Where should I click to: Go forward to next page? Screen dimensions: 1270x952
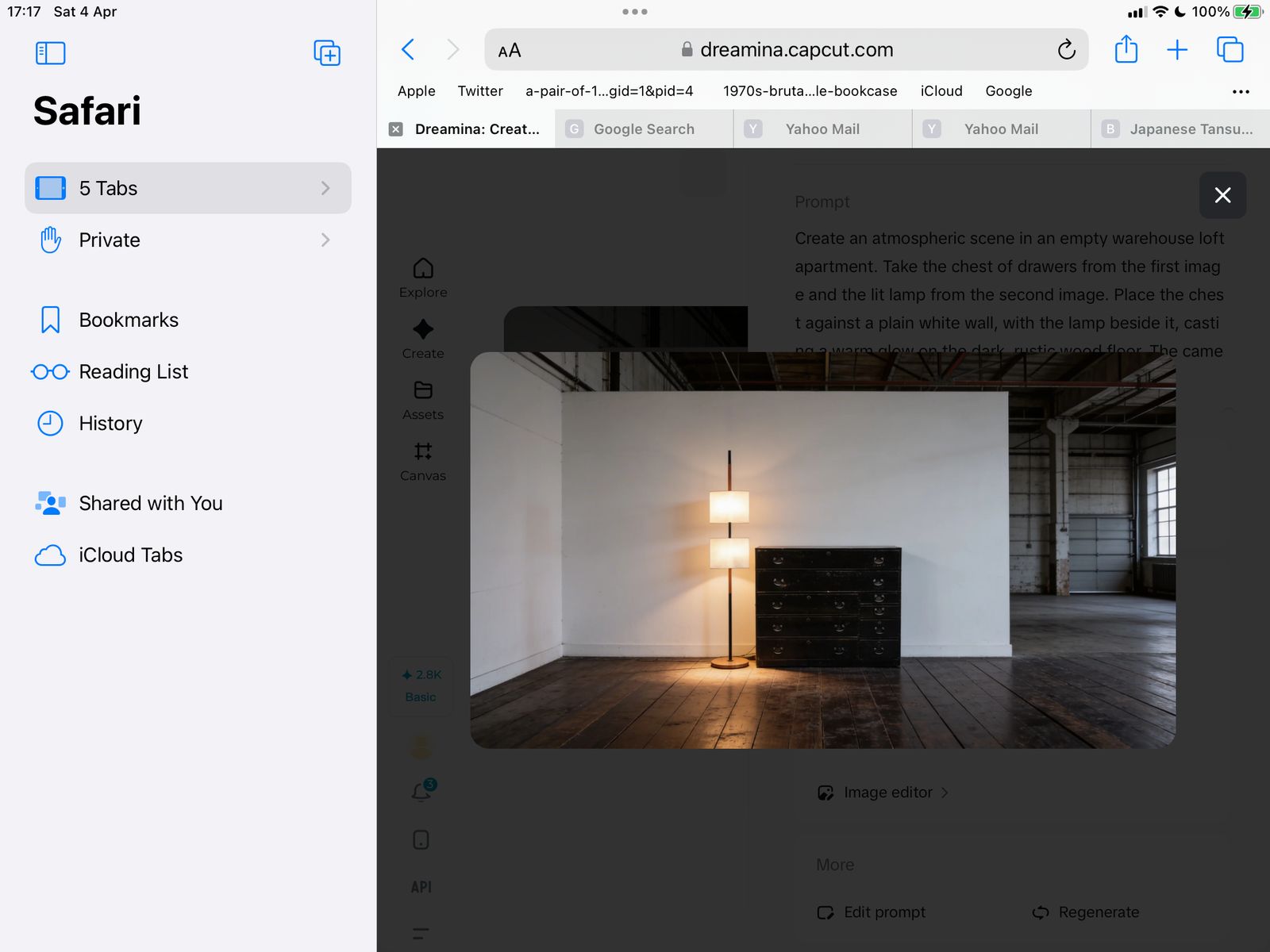pyautogui.click(x=453, y=50)
